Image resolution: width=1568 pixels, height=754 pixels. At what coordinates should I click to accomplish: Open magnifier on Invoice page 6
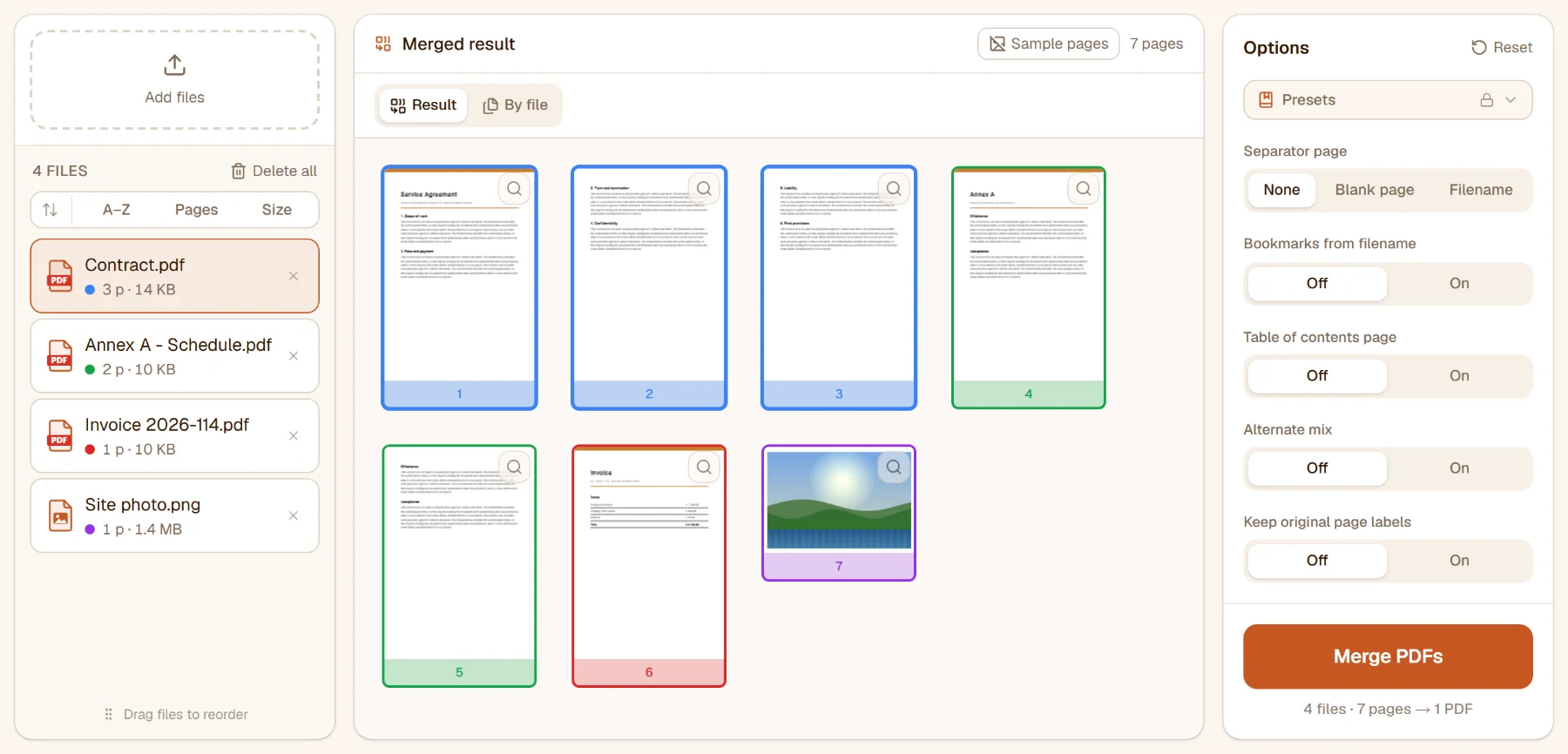tap(704, 468)
